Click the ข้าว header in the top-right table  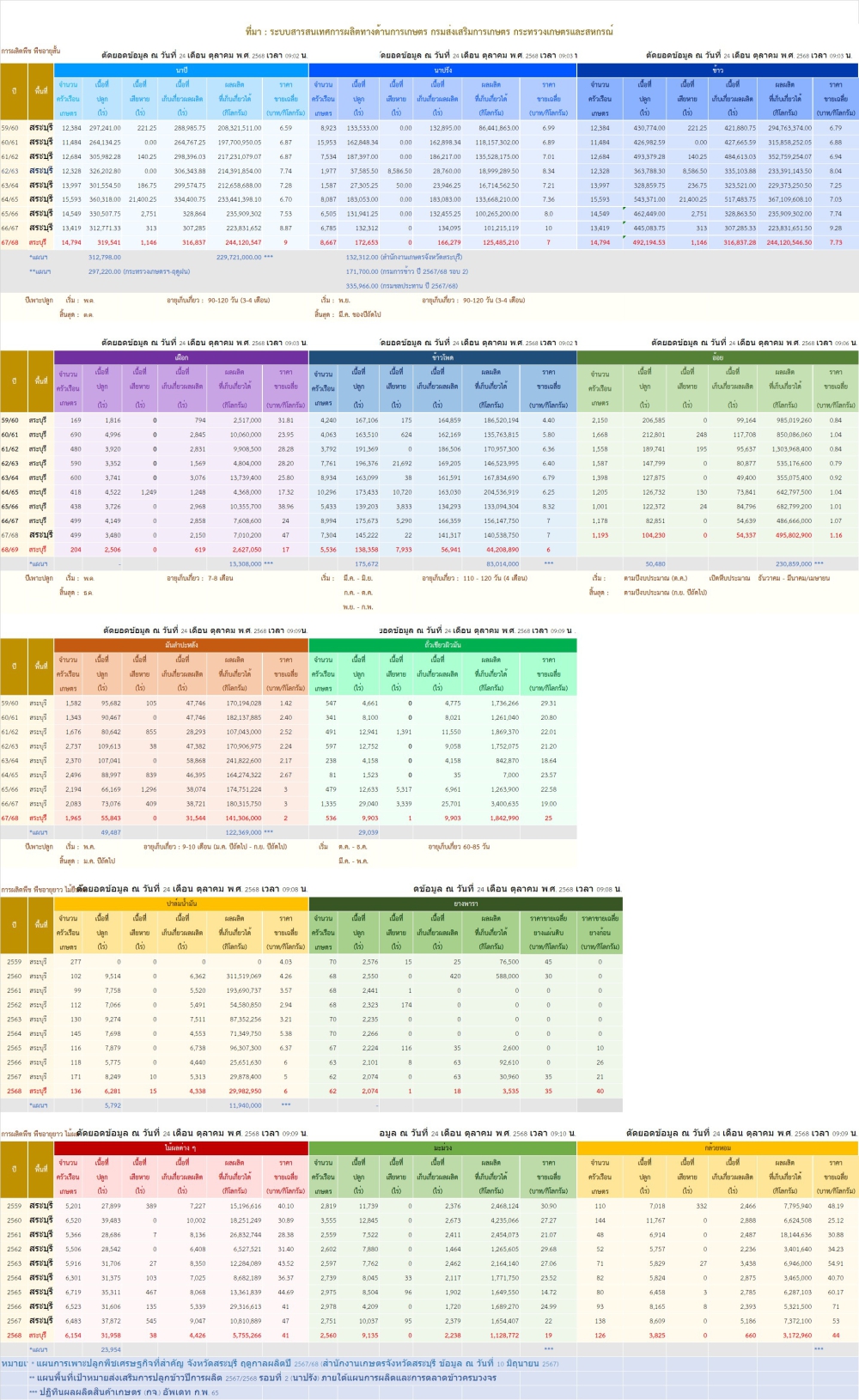click(717, 70)
